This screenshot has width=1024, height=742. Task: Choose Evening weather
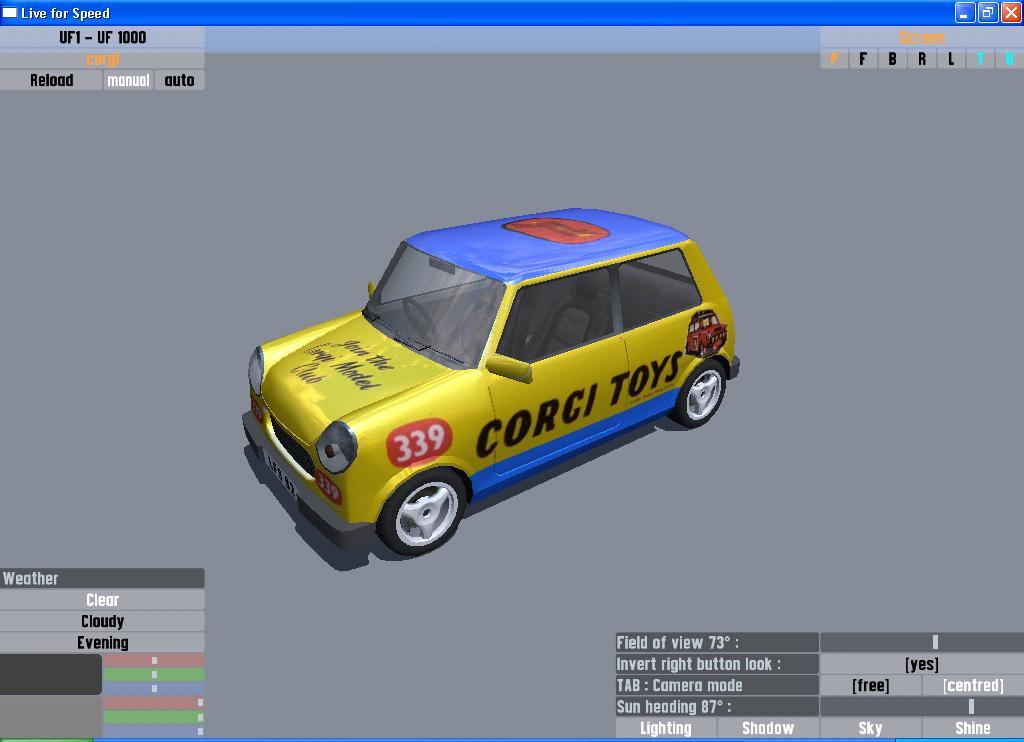click(103, 643)
